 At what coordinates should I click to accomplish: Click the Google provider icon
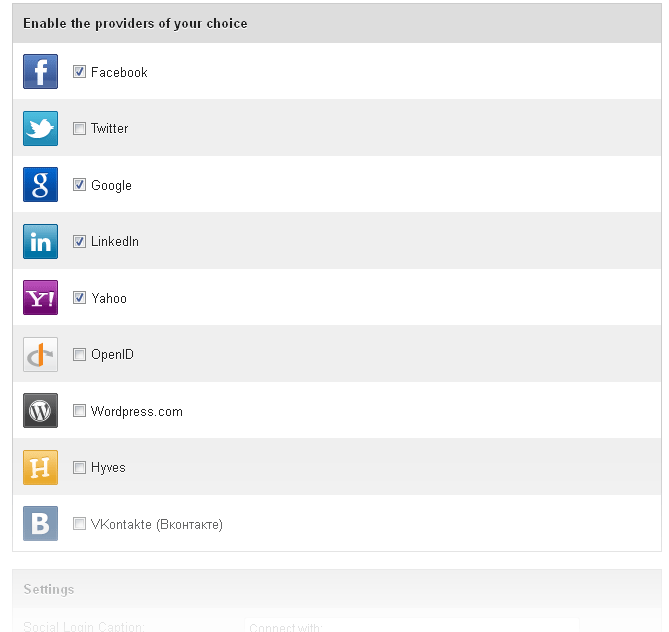[40, 185]
